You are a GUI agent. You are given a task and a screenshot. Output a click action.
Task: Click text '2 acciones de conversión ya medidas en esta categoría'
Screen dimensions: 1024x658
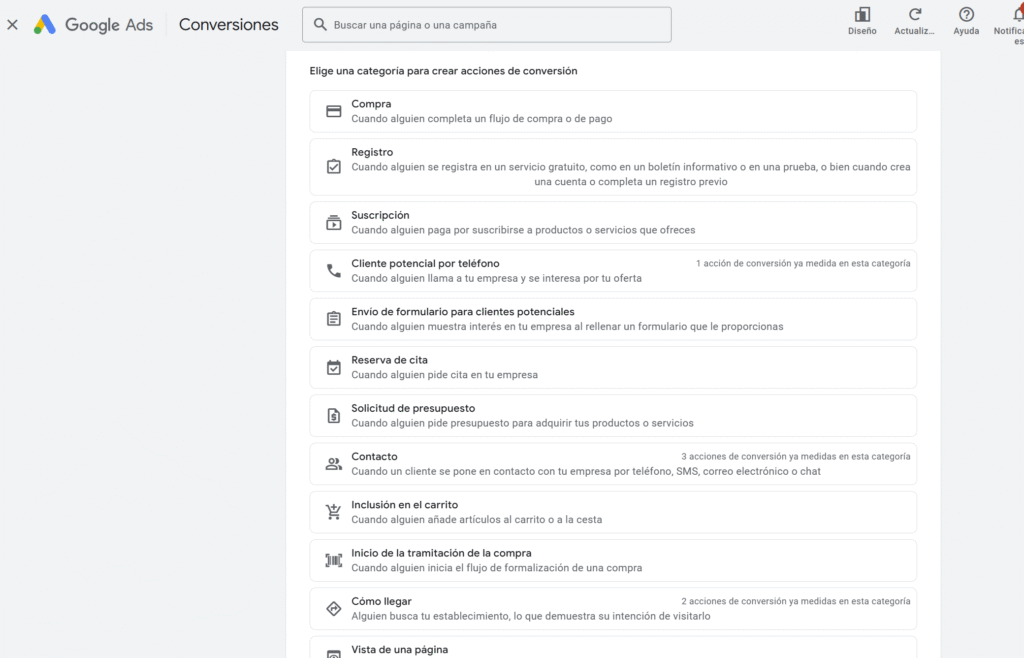tap(795, 601)
